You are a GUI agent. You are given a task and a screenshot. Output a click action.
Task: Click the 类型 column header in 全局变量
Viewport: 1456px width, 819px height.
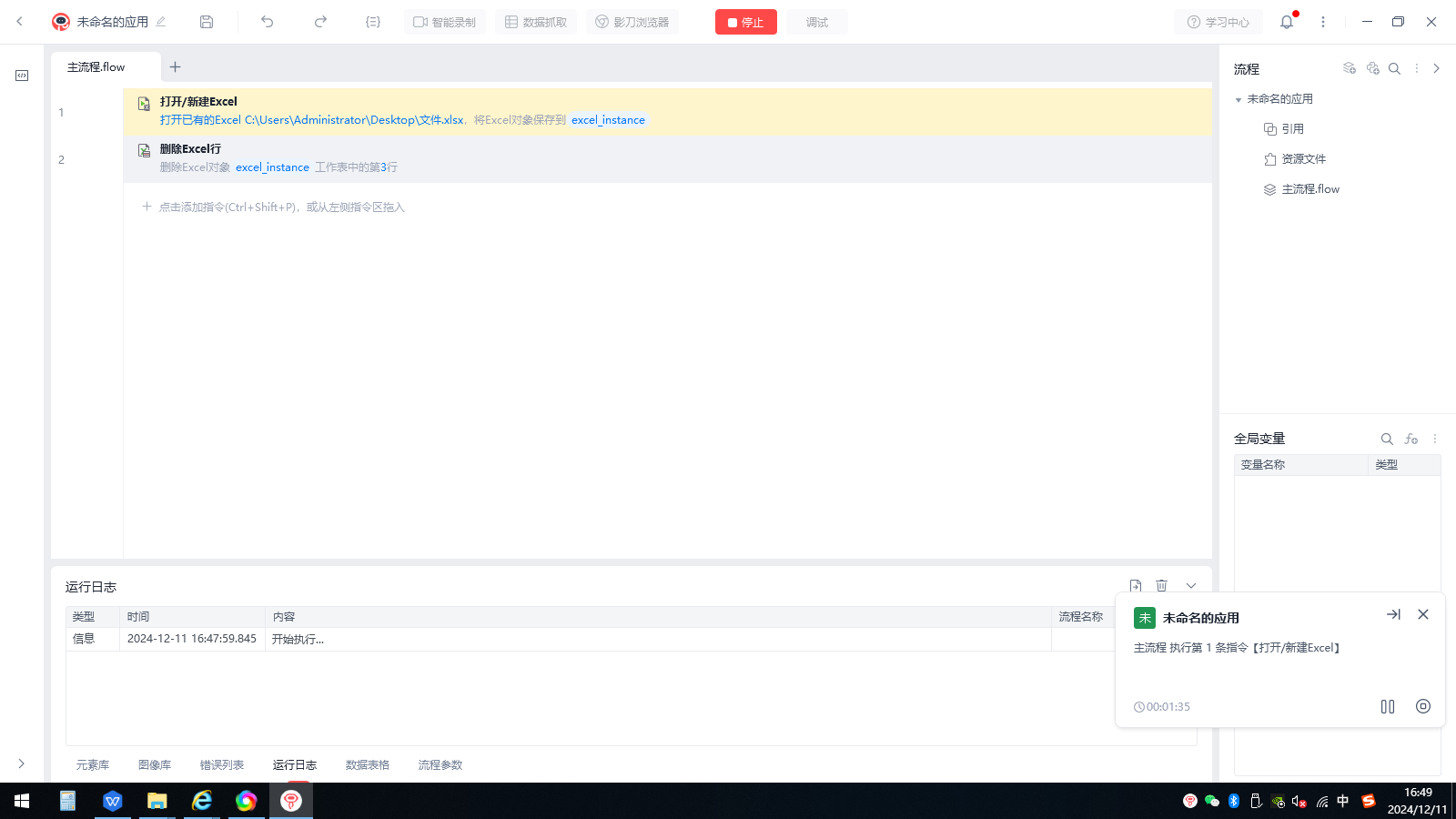[x=1404, y=465]
